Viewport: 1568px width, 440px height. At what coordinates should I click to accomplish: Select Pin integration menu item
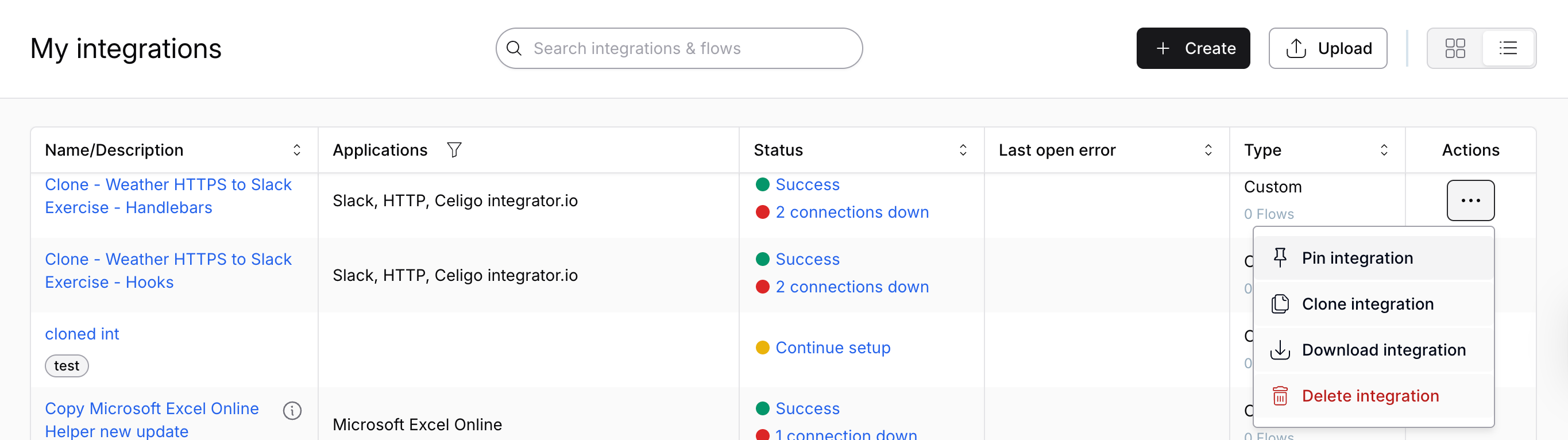[x=1373, y=258]
